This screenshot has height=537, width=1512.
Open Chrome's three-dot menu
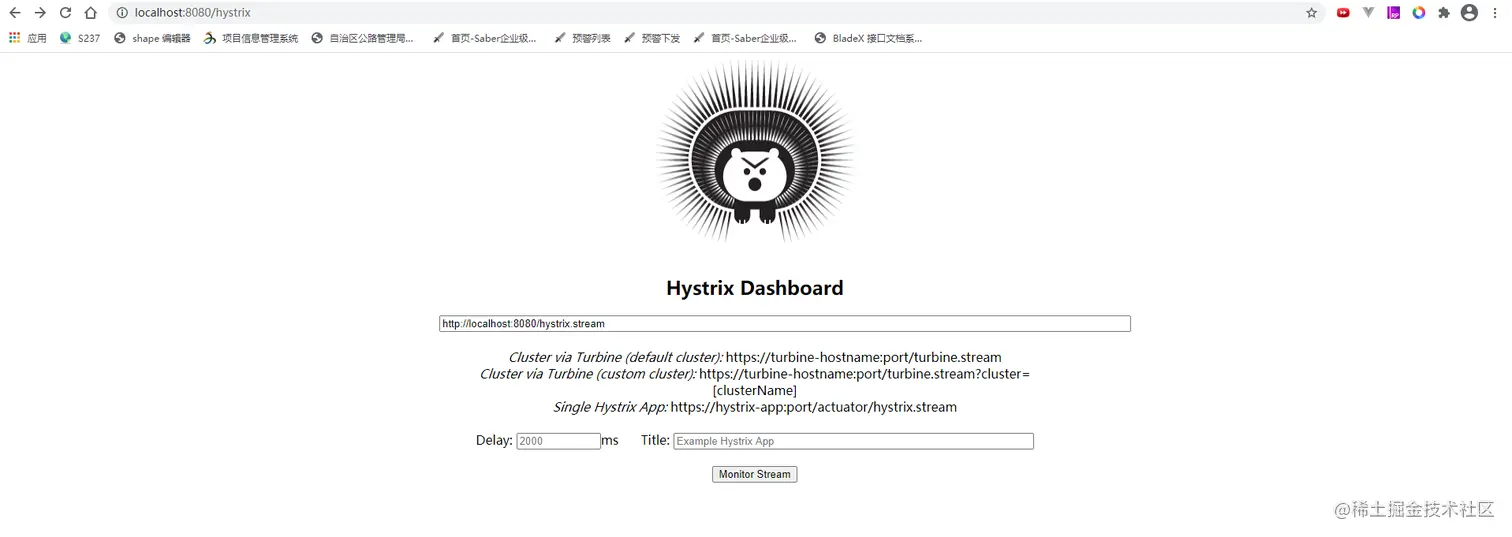pyautogui.click(x=1495, y=13)
